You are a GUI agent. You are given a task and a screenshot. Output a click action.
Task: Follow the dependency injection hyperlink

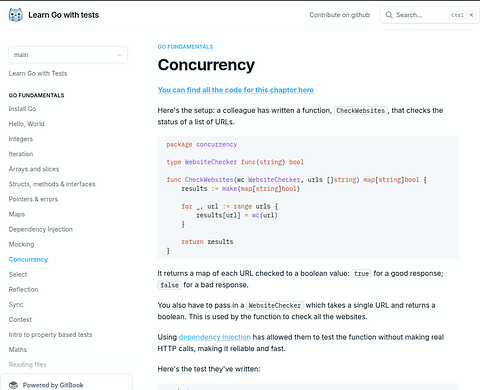pos(215,337)
